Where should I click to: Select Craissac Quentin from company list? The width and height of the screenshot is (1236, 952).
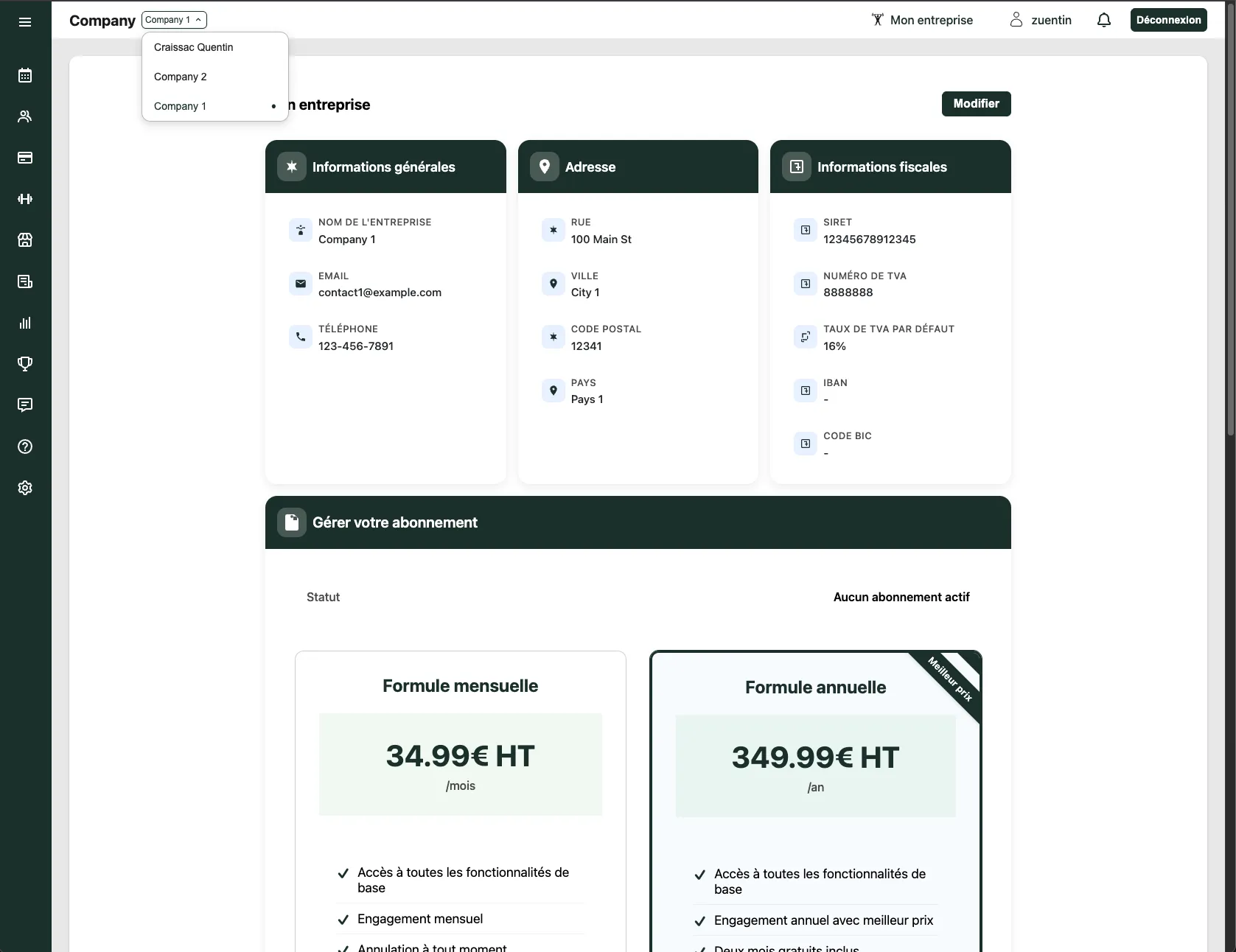click(193, 47)
